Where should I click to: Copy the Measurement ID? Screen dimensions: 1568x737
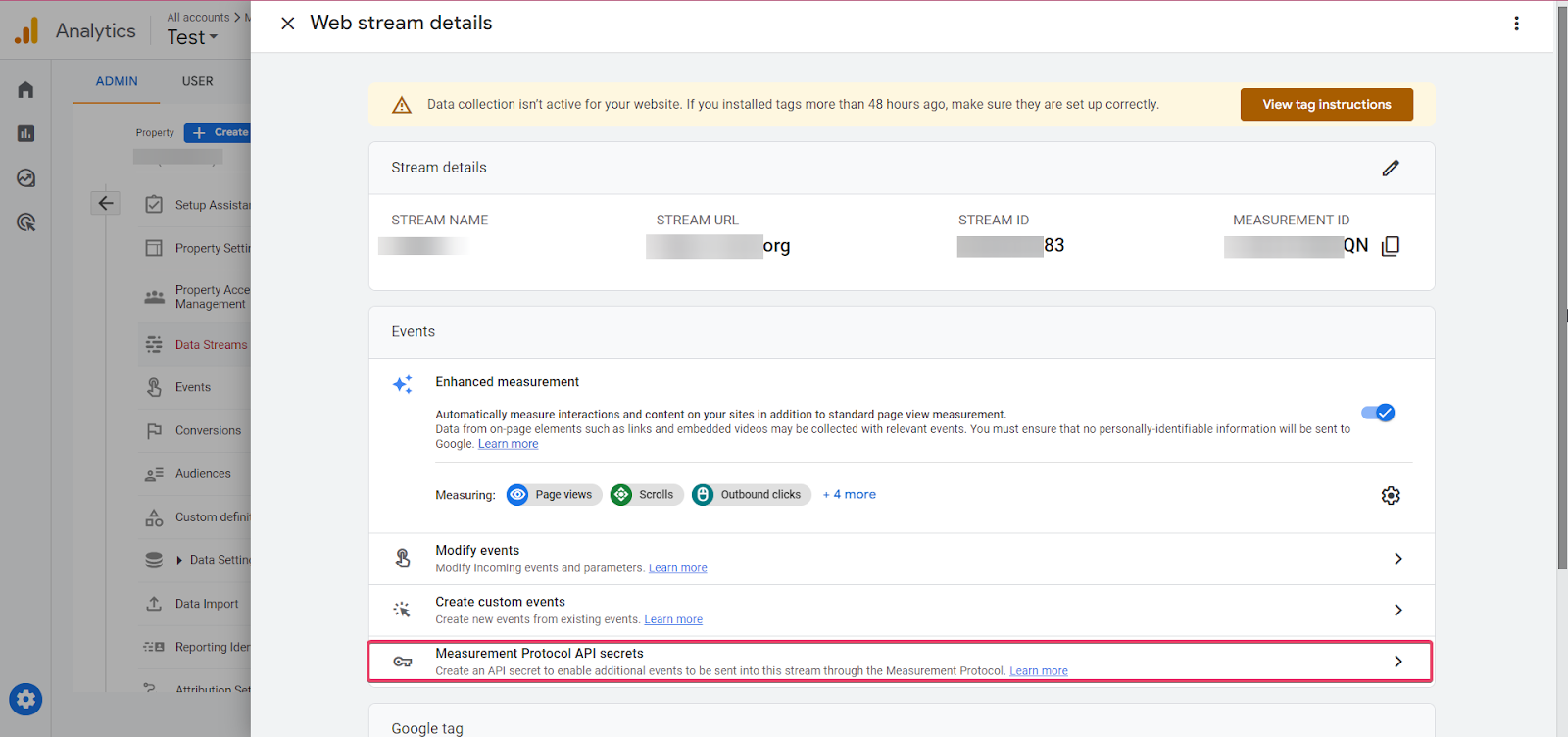(1390, 246)
